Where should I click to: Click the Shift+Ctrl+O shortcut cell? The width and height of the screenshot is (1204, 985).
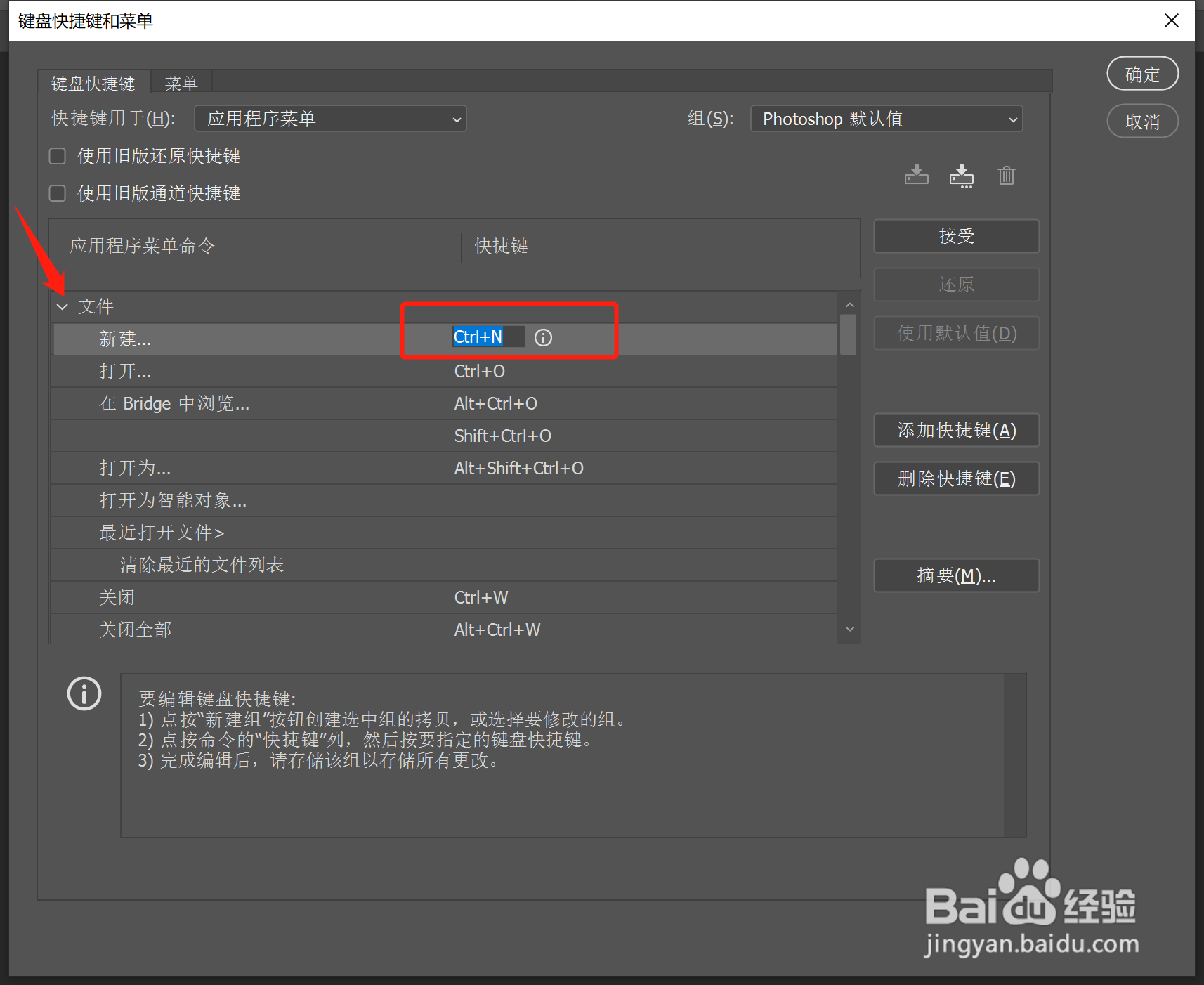click(503, 436)
